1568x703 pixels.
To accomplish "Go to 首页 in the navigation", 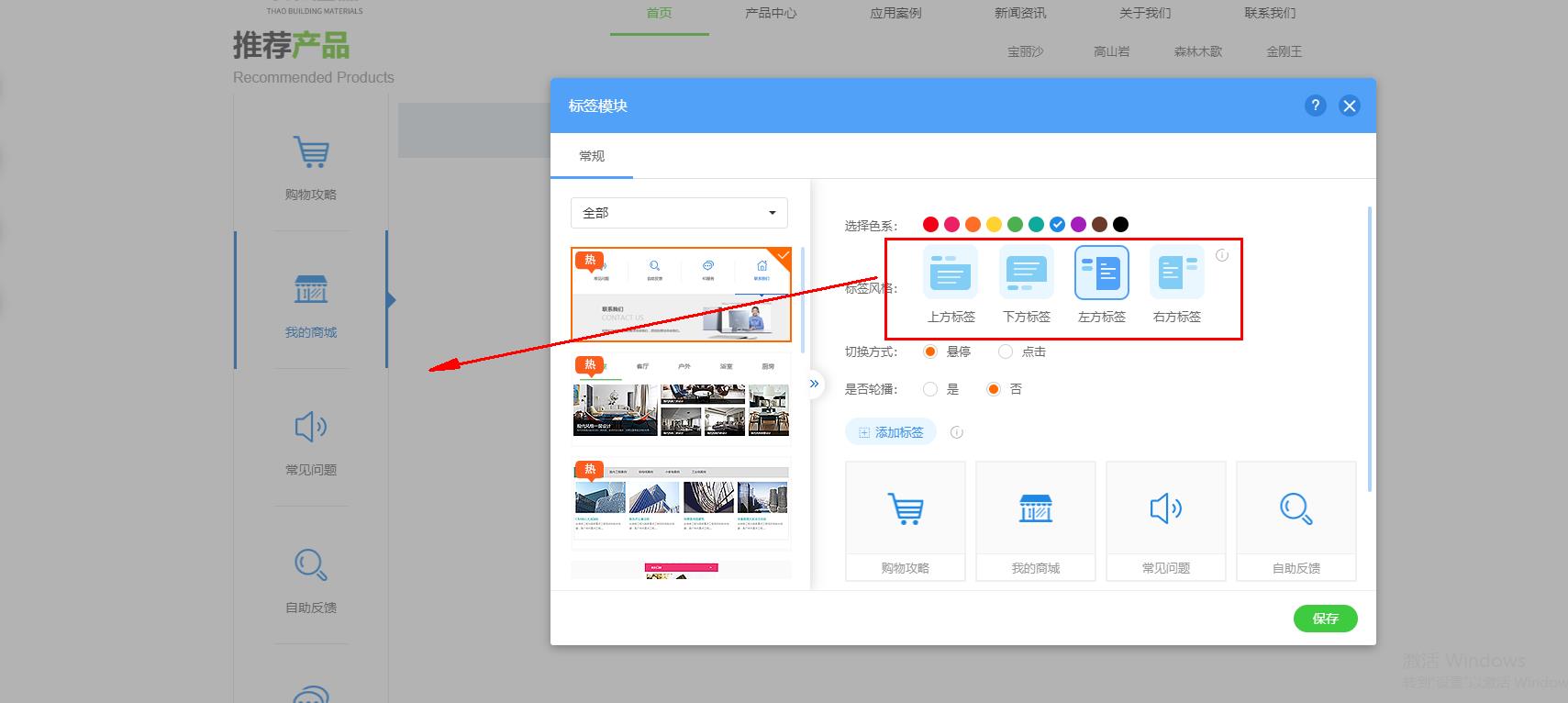I will (660, 13).
